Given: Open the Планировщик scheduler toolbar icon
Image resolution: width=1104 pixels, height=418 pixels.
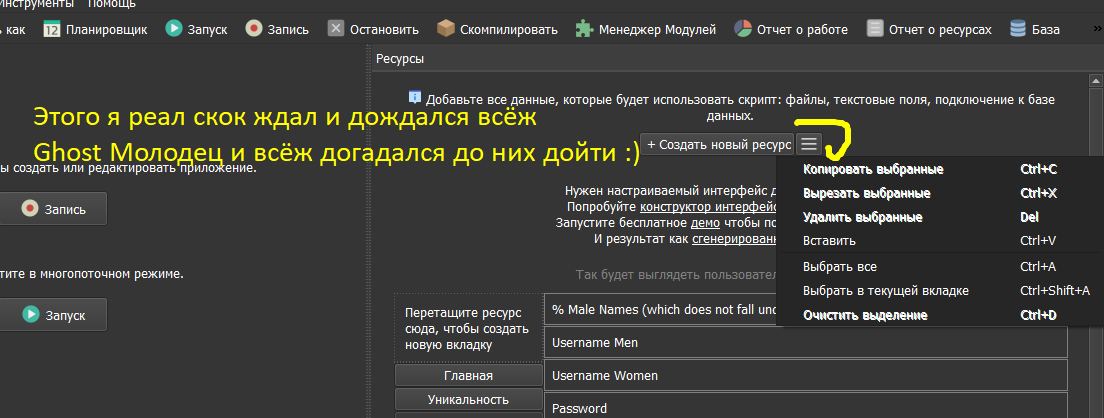Looking at the screenshot, I should click(x=52, y=29).
